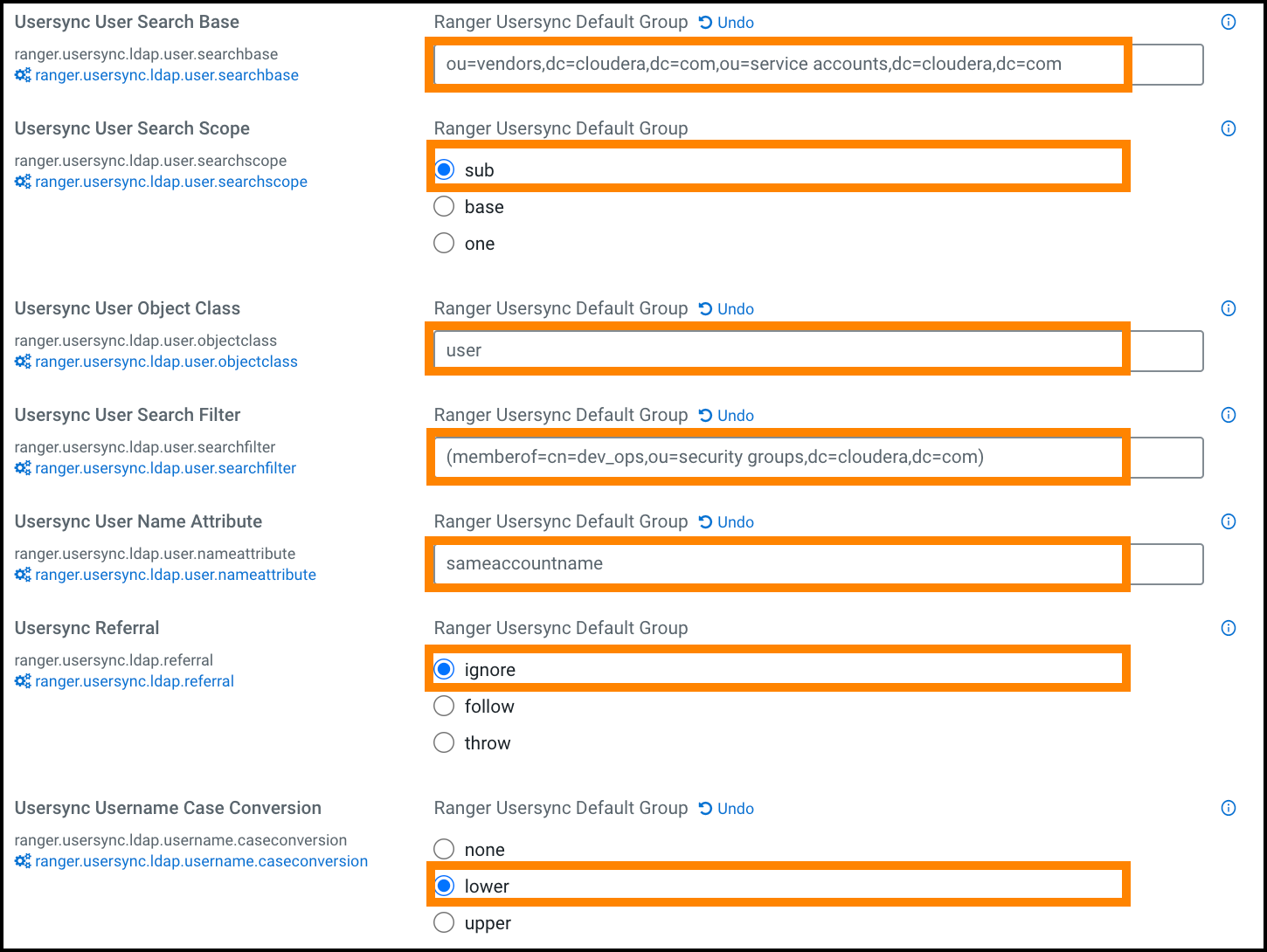1267x952 pixels.
Task: Choose 'upper' username case conversion
Action: (444, 923)
